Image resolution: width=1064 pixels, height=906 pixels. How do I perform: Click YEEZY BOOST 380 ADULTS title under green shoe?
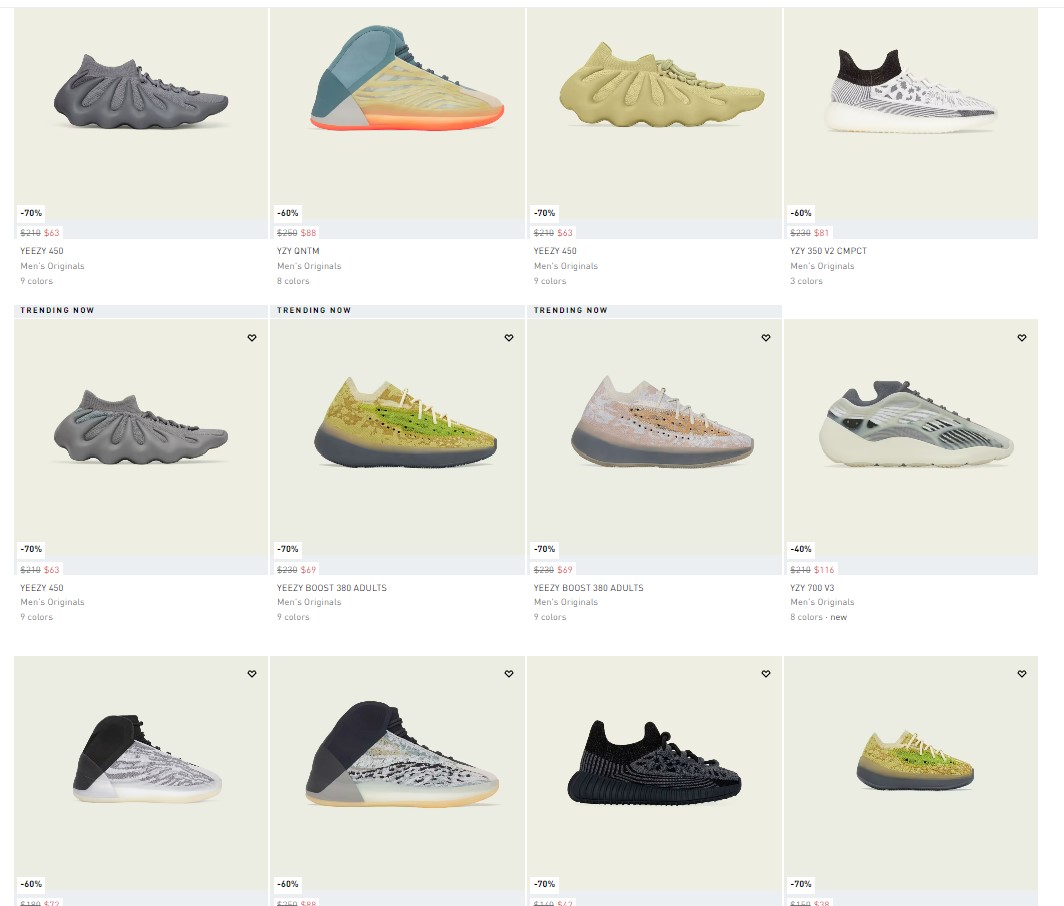(x=332, y=588)
